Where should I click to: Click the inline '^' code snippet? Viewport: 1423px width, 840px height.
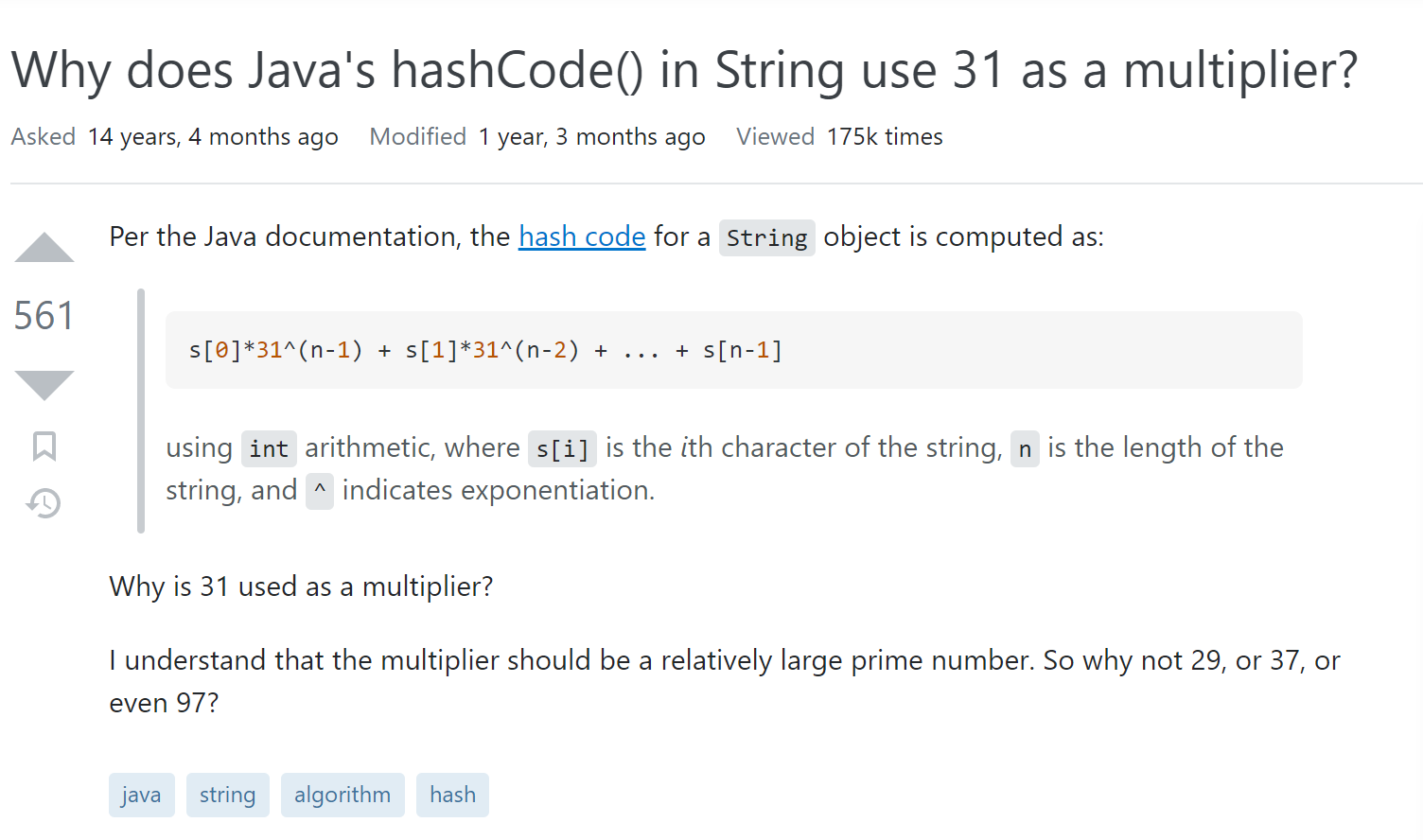tap(320, 491)
